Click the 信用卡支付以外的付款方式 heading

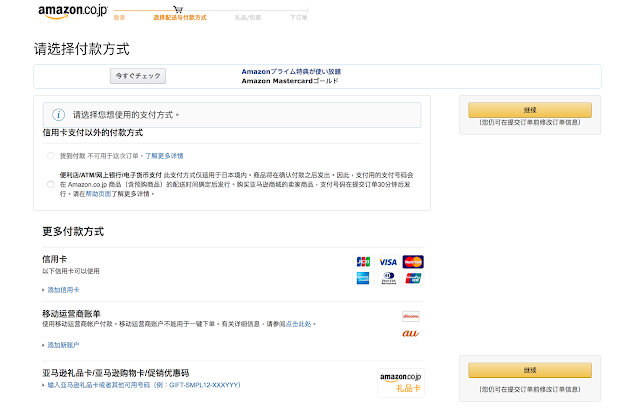[93, 133]
